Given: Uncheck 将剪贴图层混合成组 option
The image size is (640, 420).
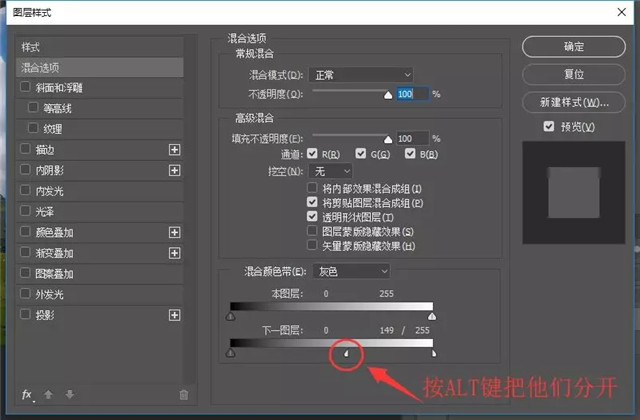Looking at the screenshot, I should click(x=312, y=202).
